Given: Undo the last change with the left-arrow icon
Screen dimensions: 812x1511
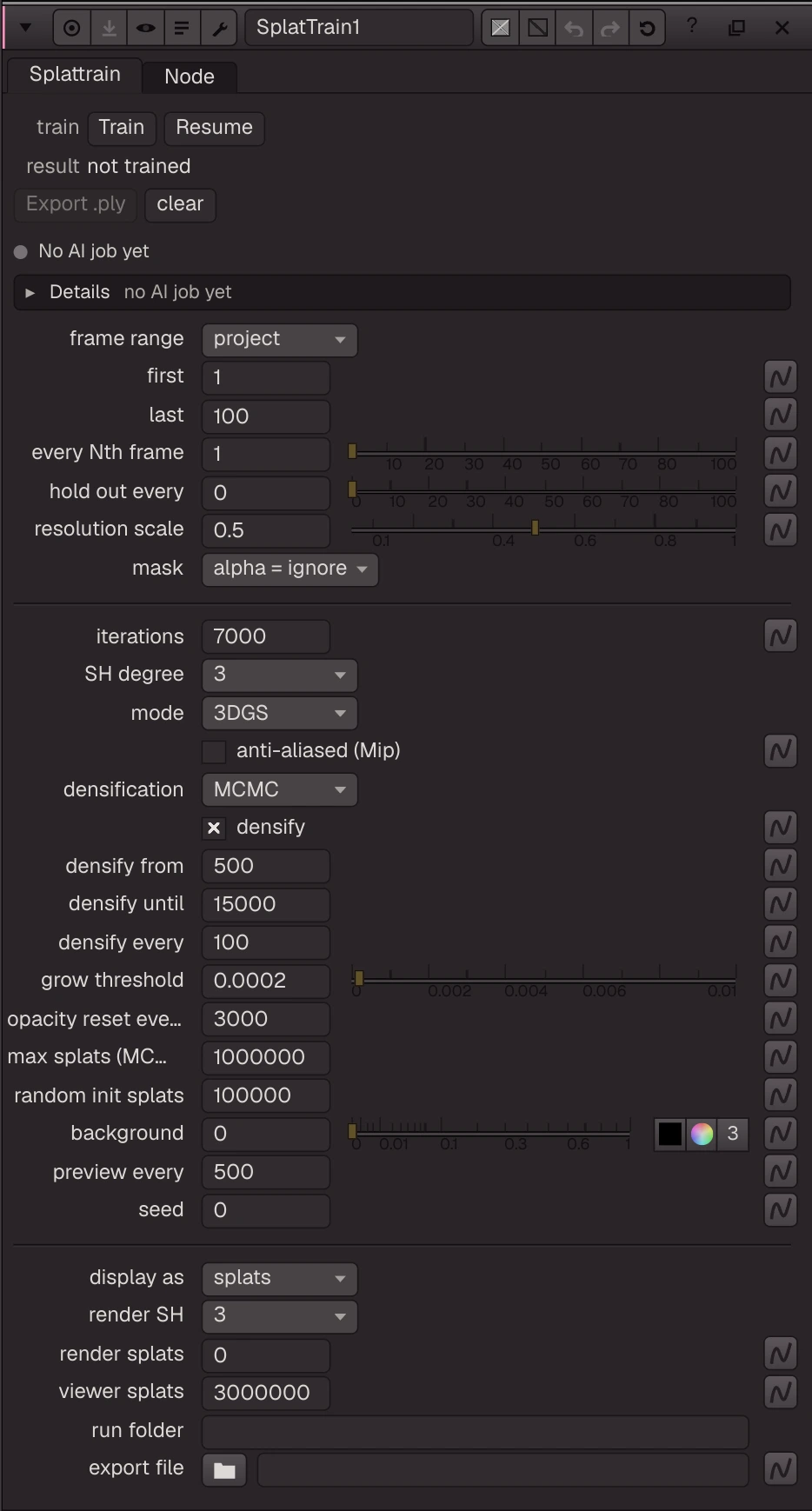Looking at the screenshot, I should 574,28.
